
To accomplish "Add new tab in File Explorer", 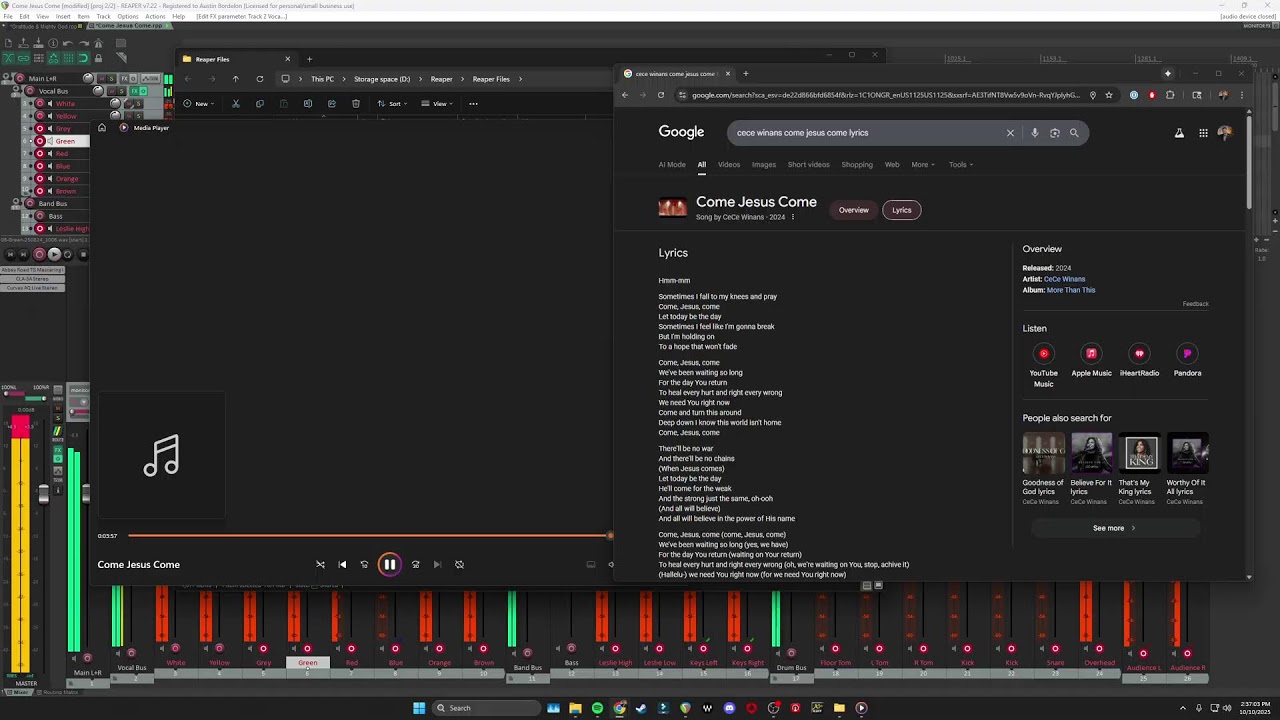I will click(309, 59).
